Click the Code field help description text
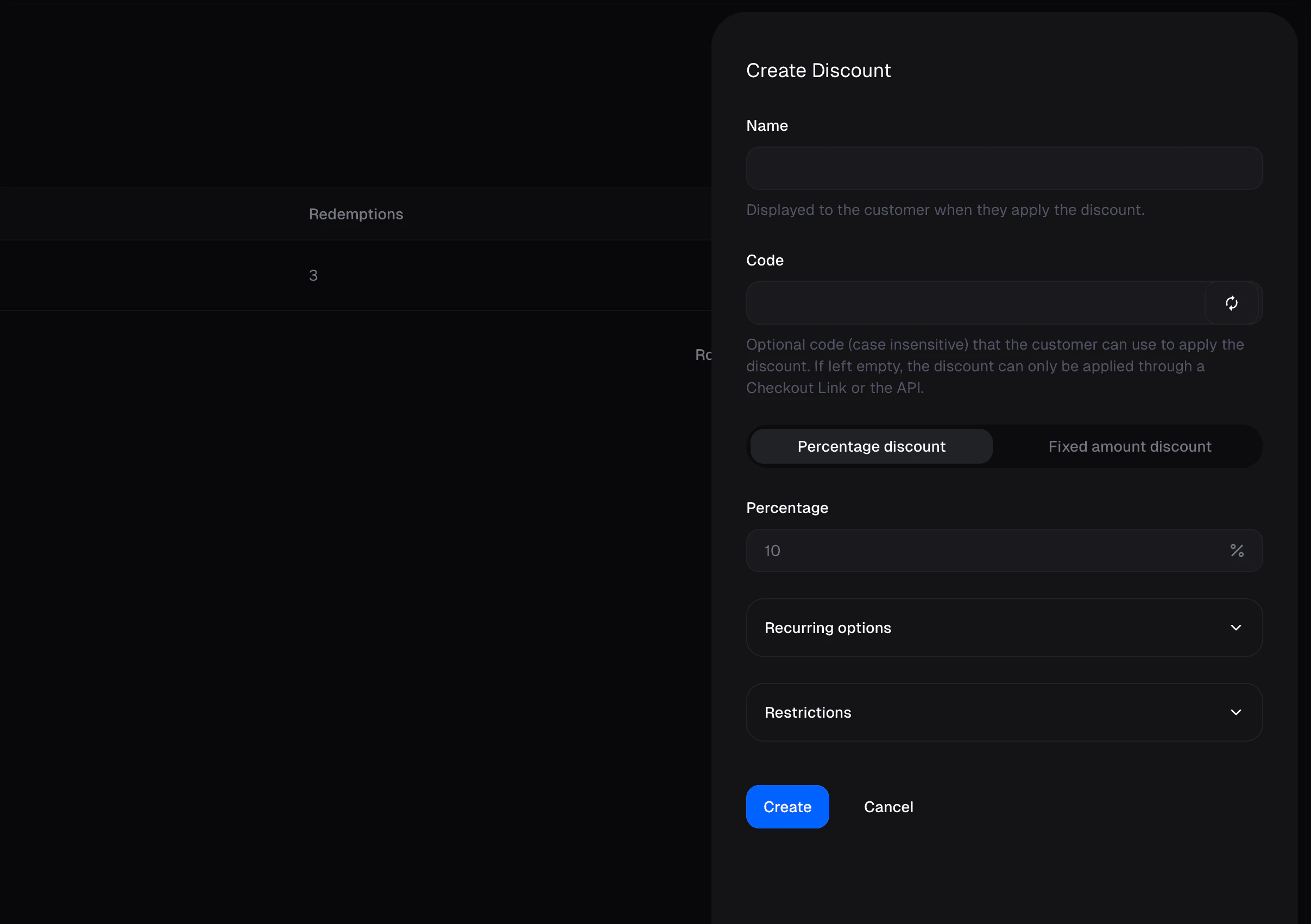Viewport: 1311px width, 924px height. pos(994,366)
